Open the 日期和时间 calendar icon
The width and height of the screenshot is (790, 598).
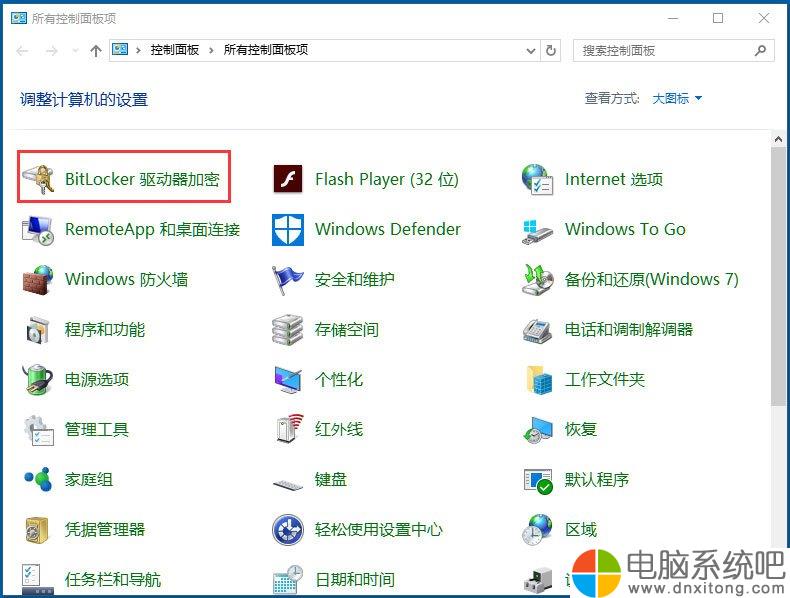(288, 579)
